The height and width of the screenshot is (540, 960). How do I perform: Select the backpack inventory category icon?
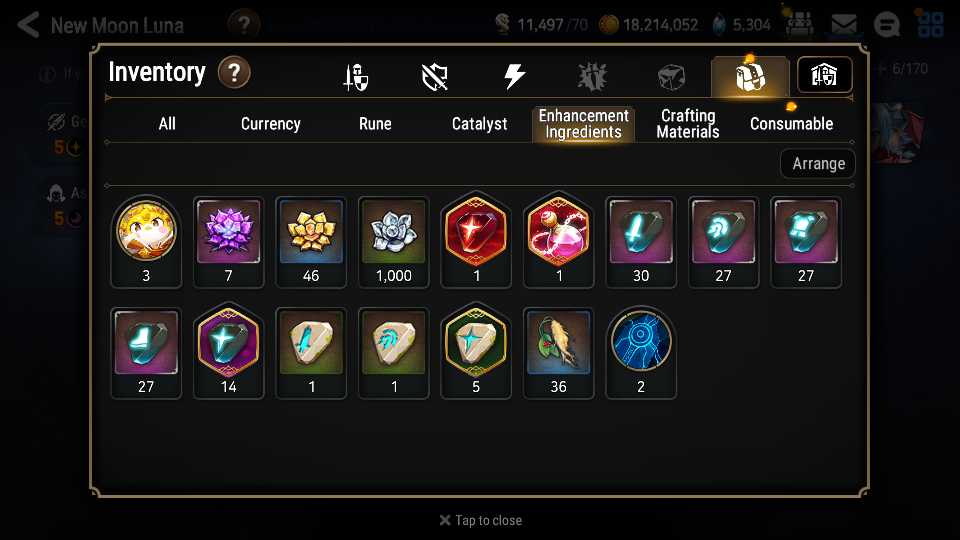click(x=750, y=77)
